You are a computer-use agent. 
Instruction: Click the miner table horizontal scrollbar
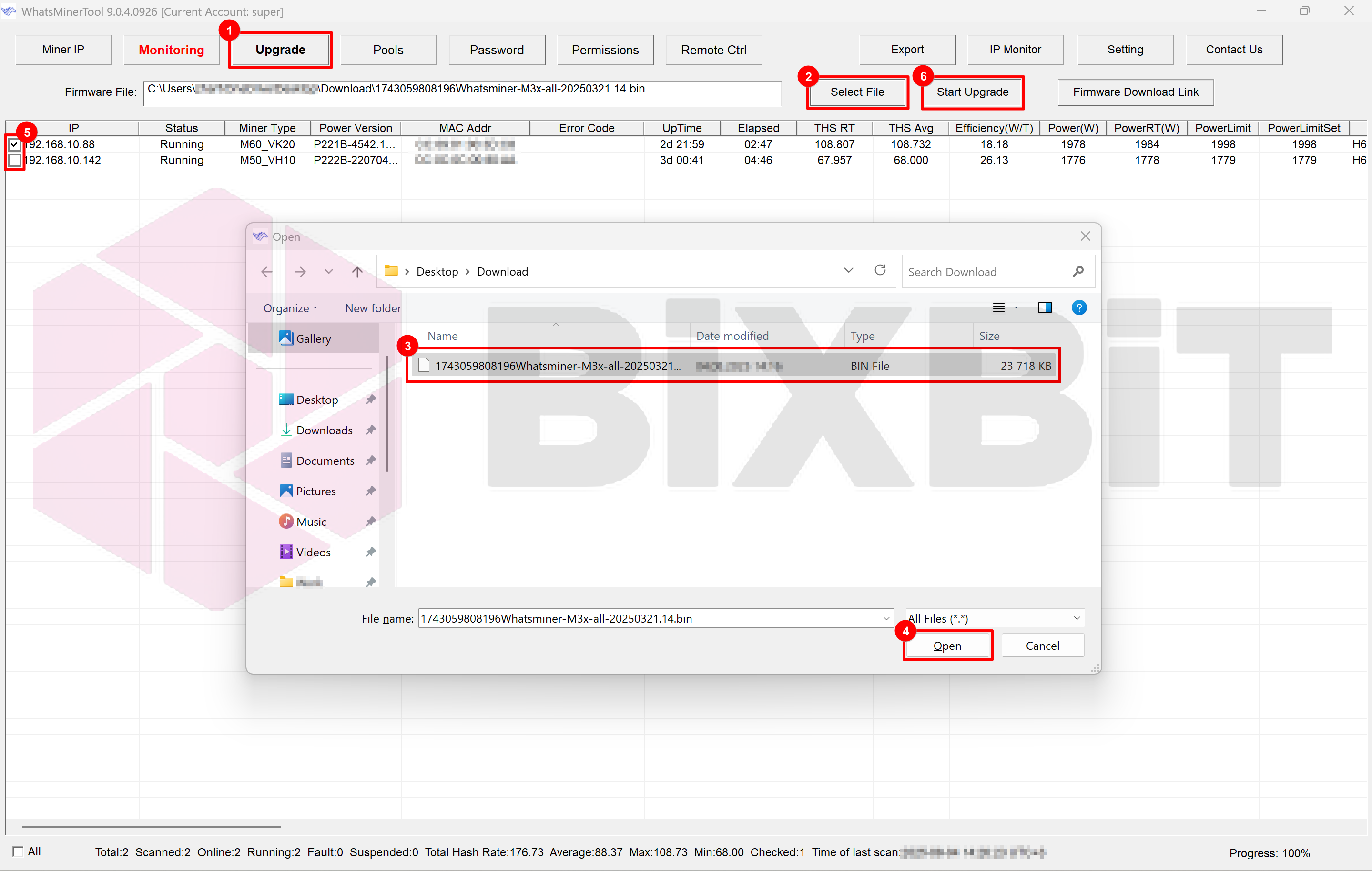click(x=152, y=827)
